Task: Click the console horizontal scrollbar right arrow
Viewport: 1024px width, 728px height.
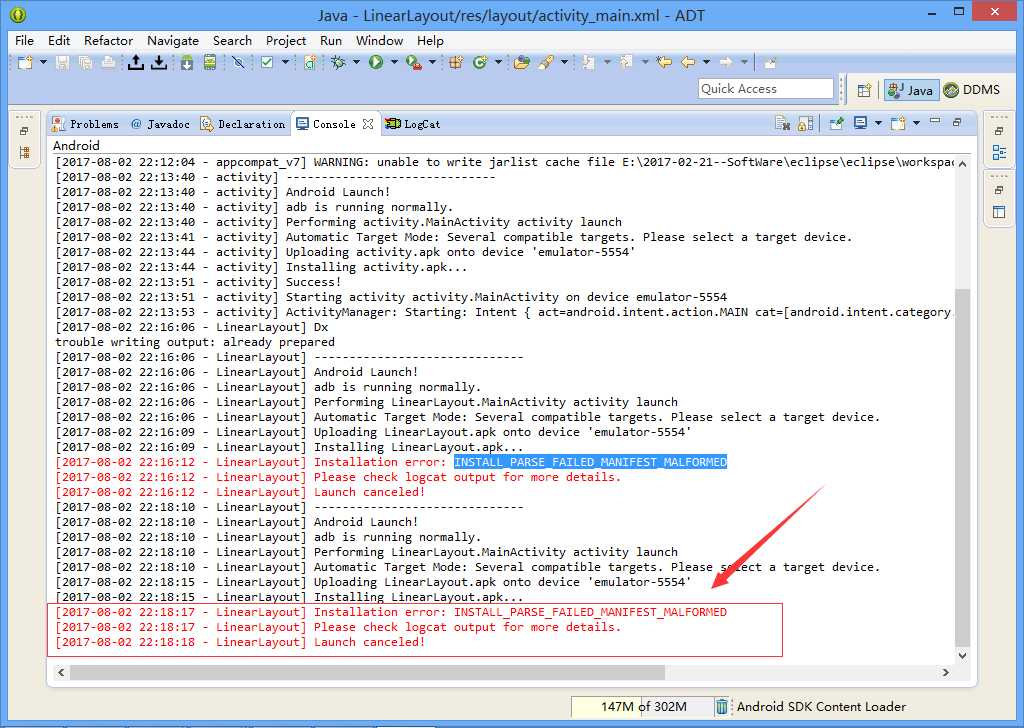Action: 946,672
